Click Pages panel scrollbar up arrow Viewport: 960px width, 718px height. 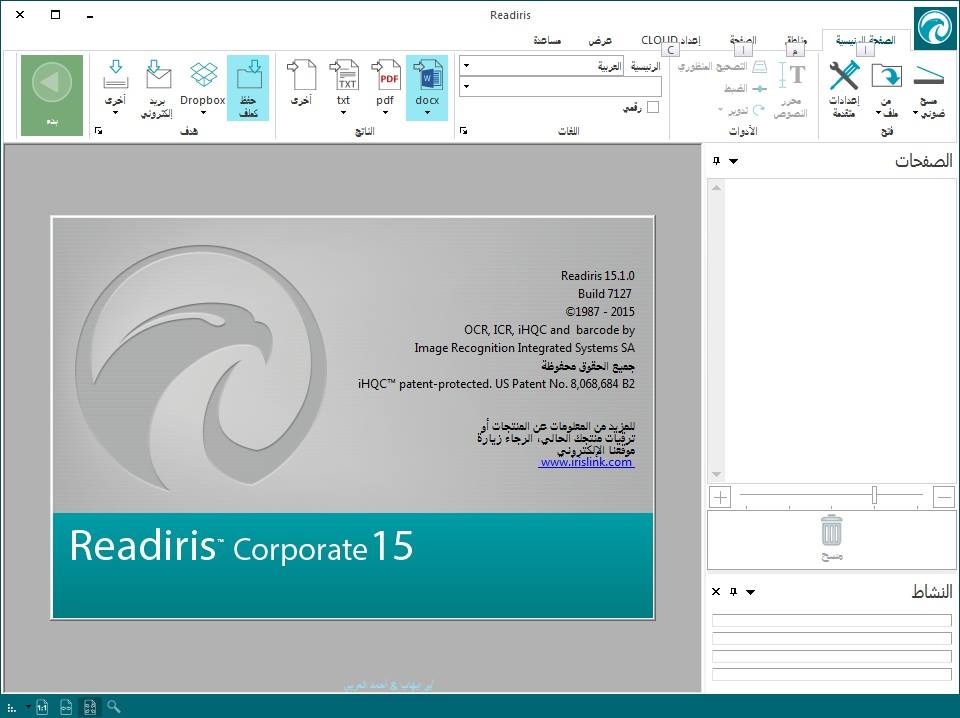pyautogui.click(x=716, y=188)
